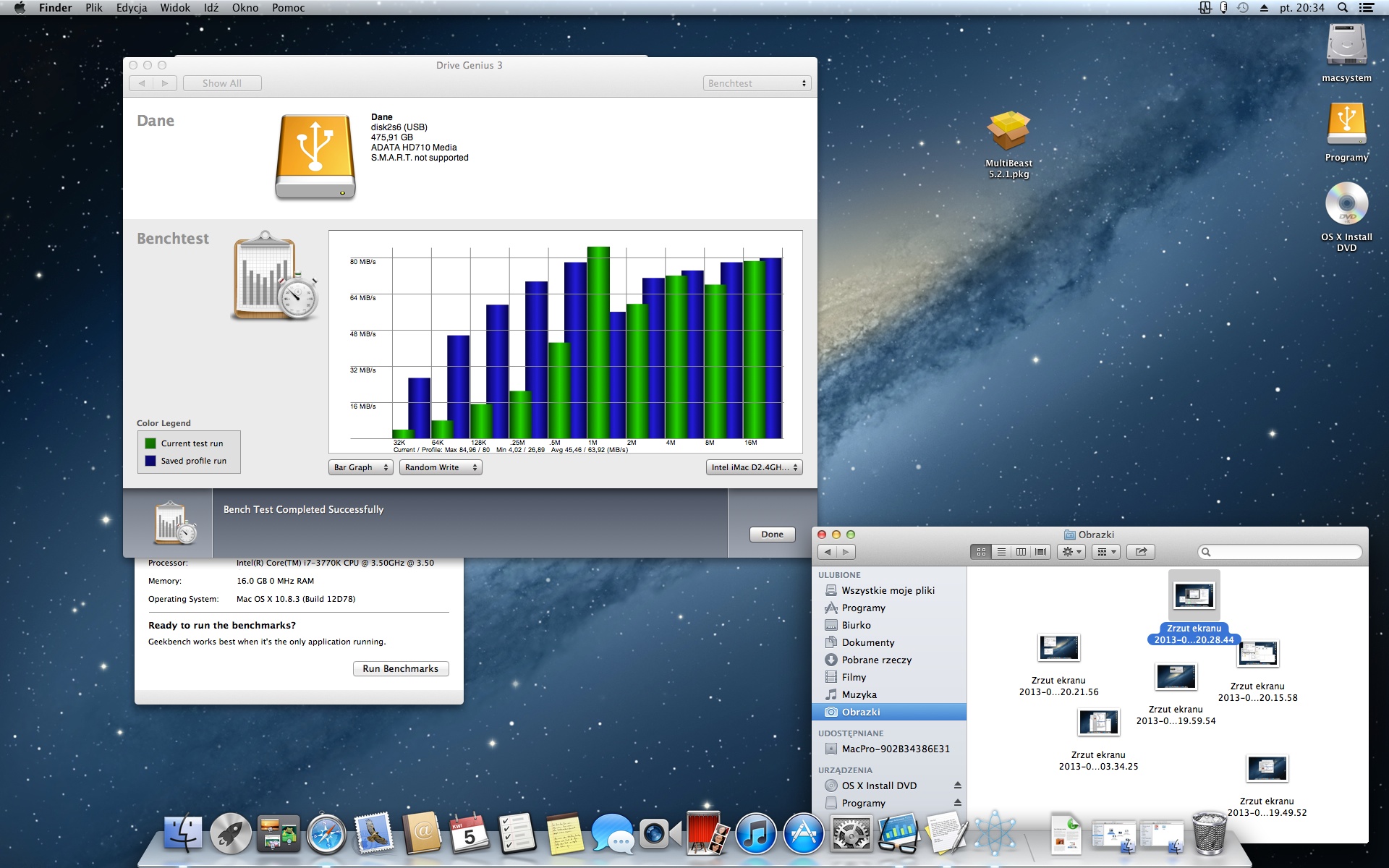Launch Safari from the Dock

(326, 834)
